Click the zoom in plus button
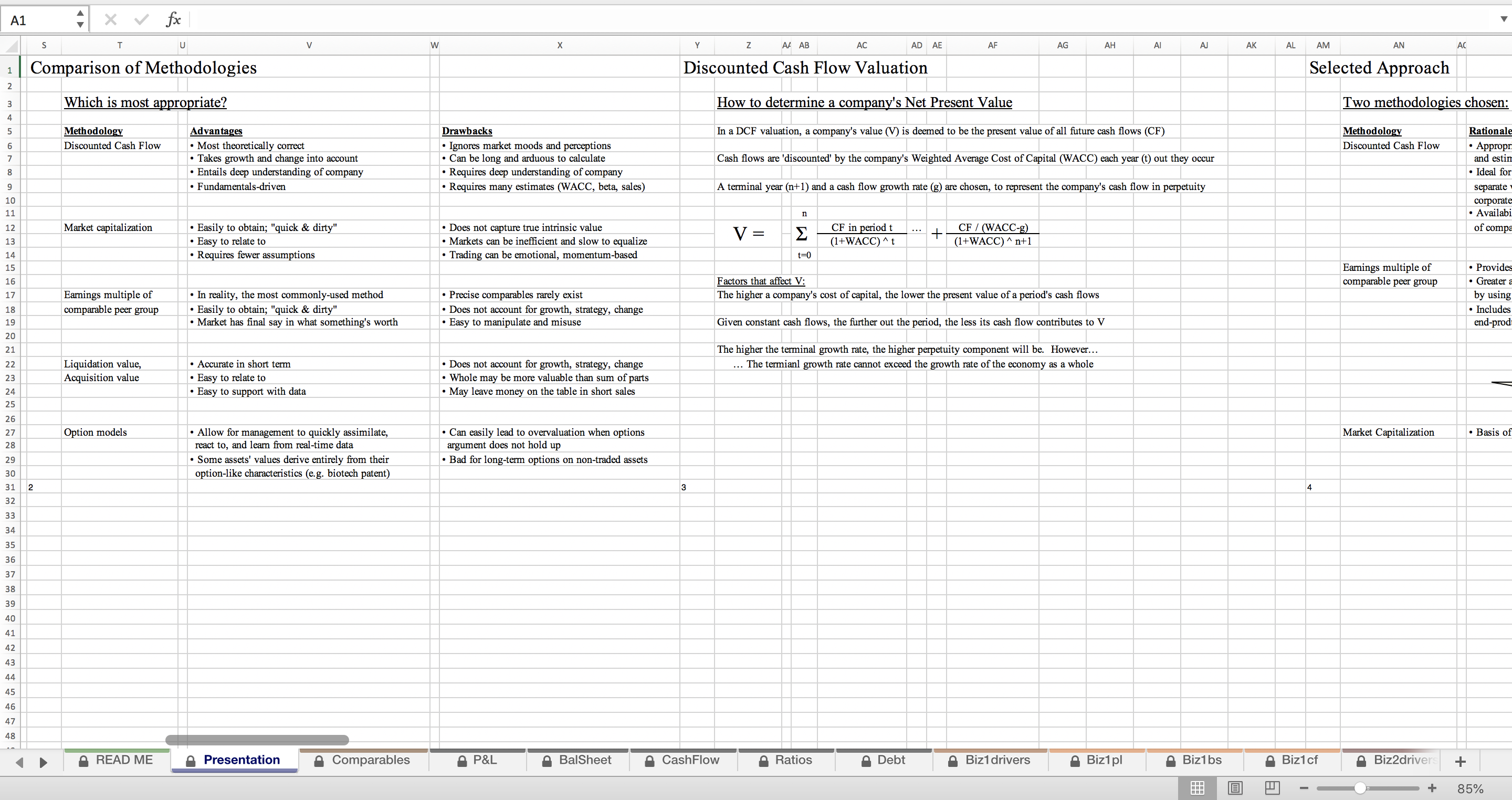 coord(1432,788)
